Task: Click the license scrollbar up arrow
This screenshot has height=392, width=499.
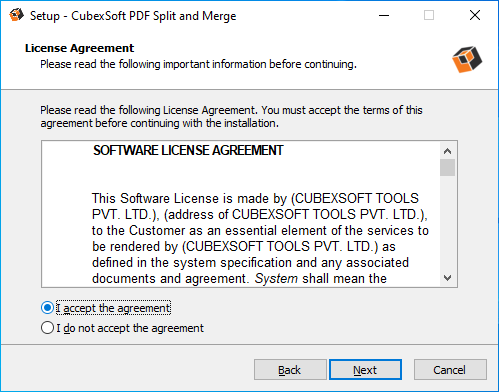Action: tap(447, 151)
